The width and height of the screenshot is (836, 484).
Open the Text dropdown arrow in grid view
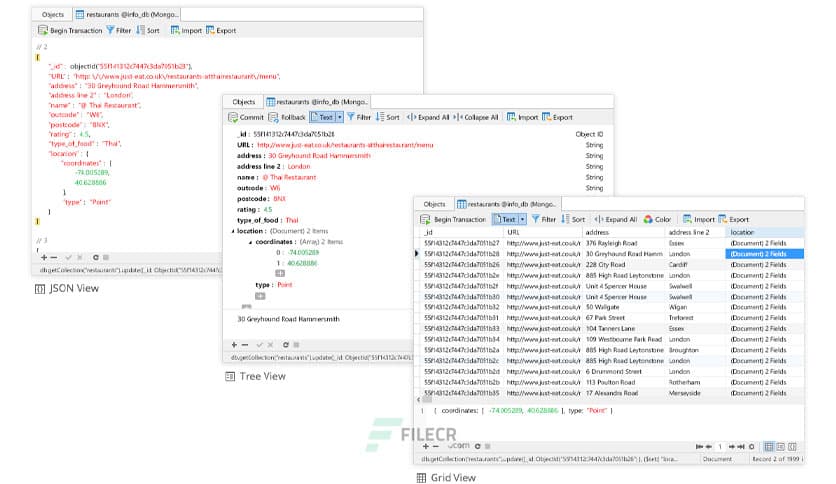coord(522,219)
